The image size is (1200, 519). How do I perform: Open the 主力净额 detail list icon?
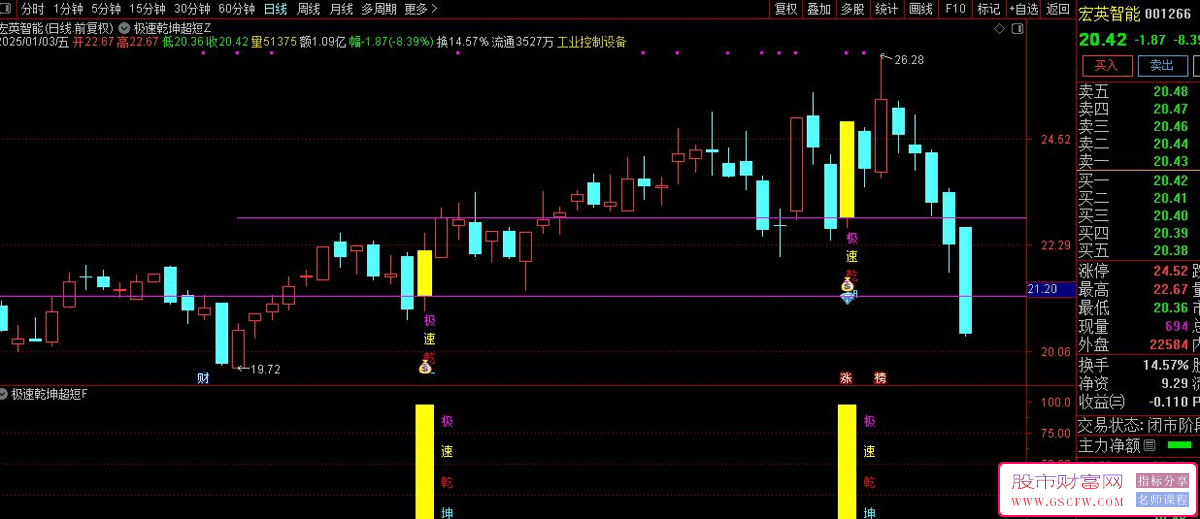1151,446
